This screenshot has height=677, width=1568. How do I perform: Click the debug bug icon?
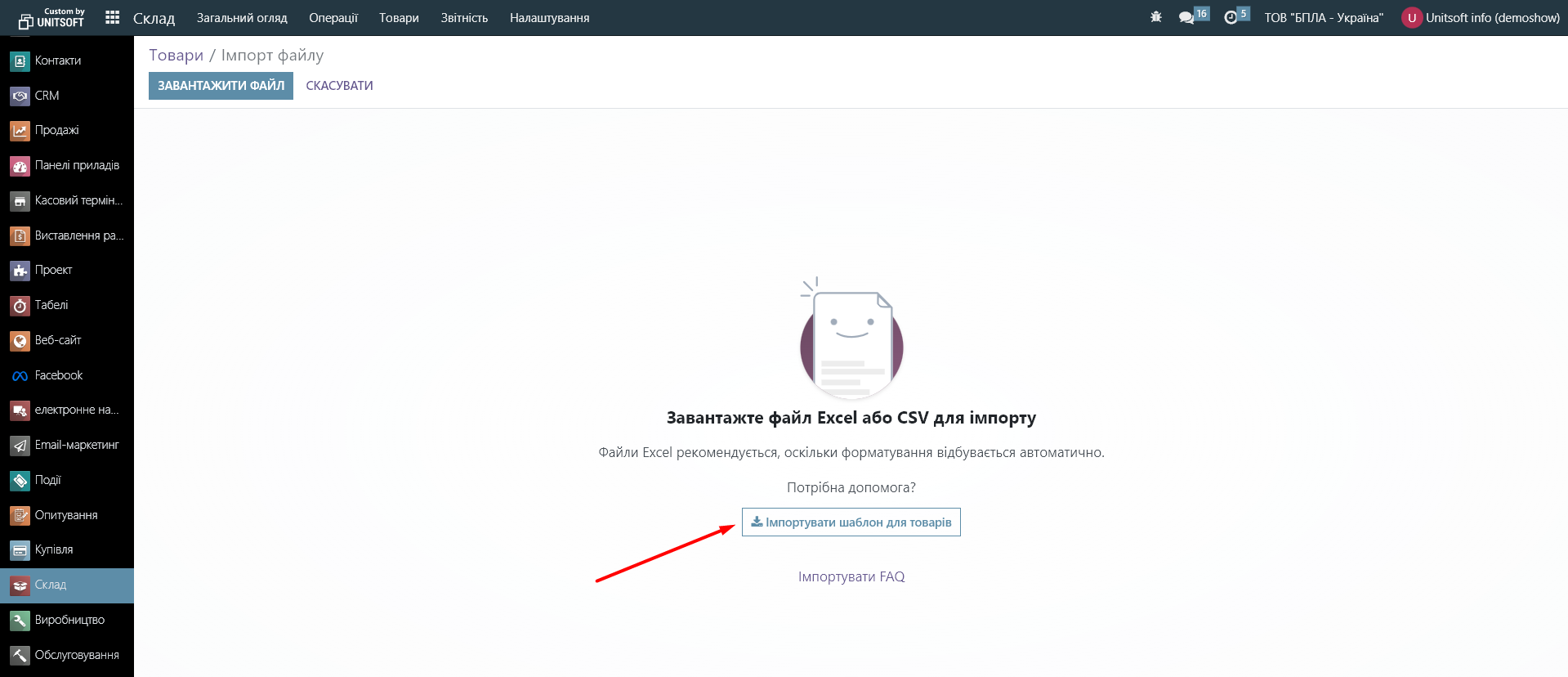[1155, 17]
